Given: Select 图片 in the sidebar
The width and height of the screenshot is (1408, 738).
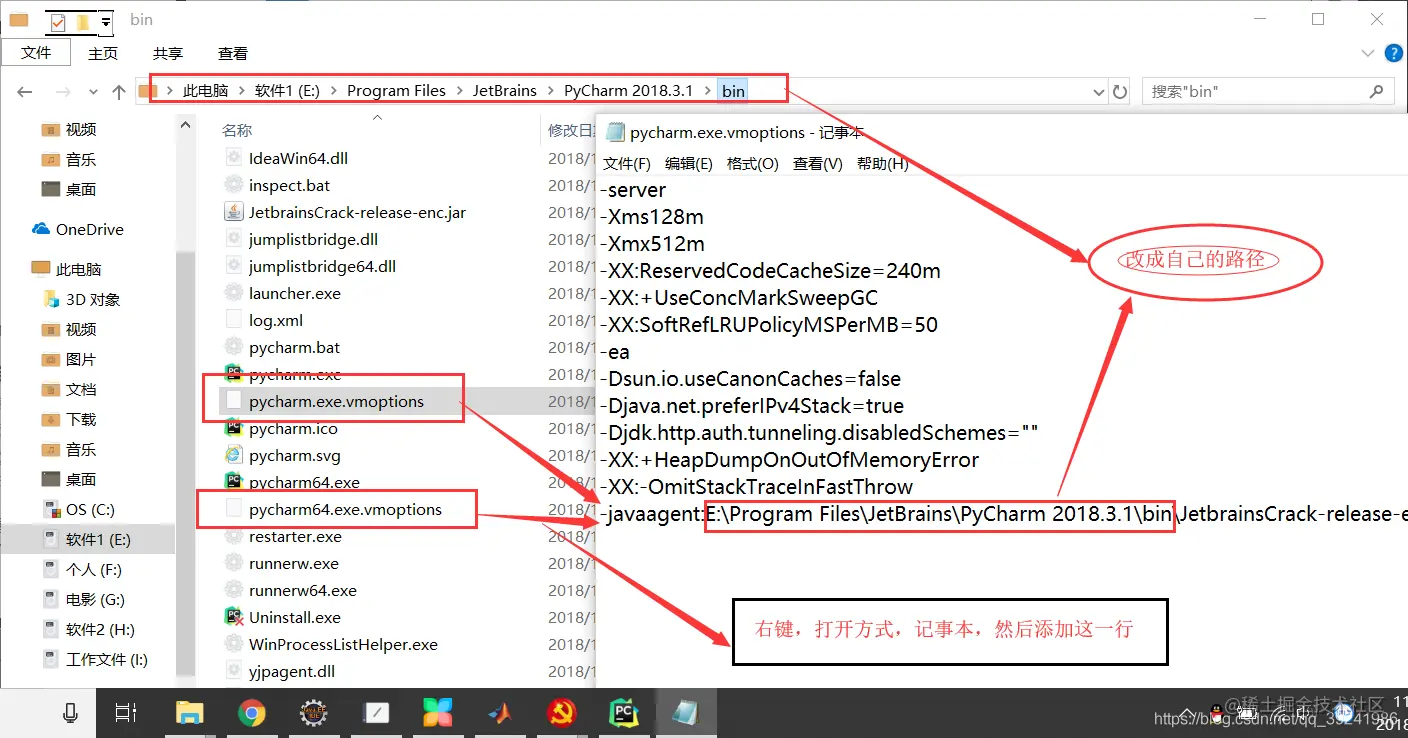Looking at the screenshot, I should 69,359.
